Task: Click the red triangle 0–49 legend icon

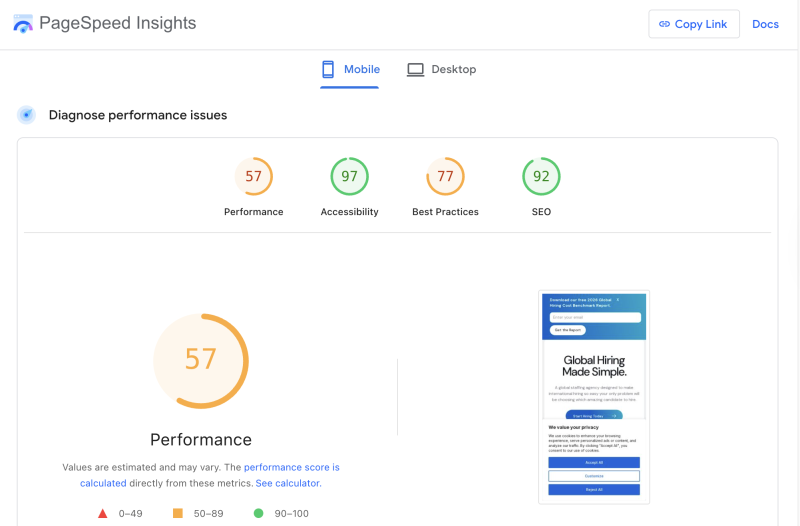Action: pyautogui.click(x=103, y=513)
